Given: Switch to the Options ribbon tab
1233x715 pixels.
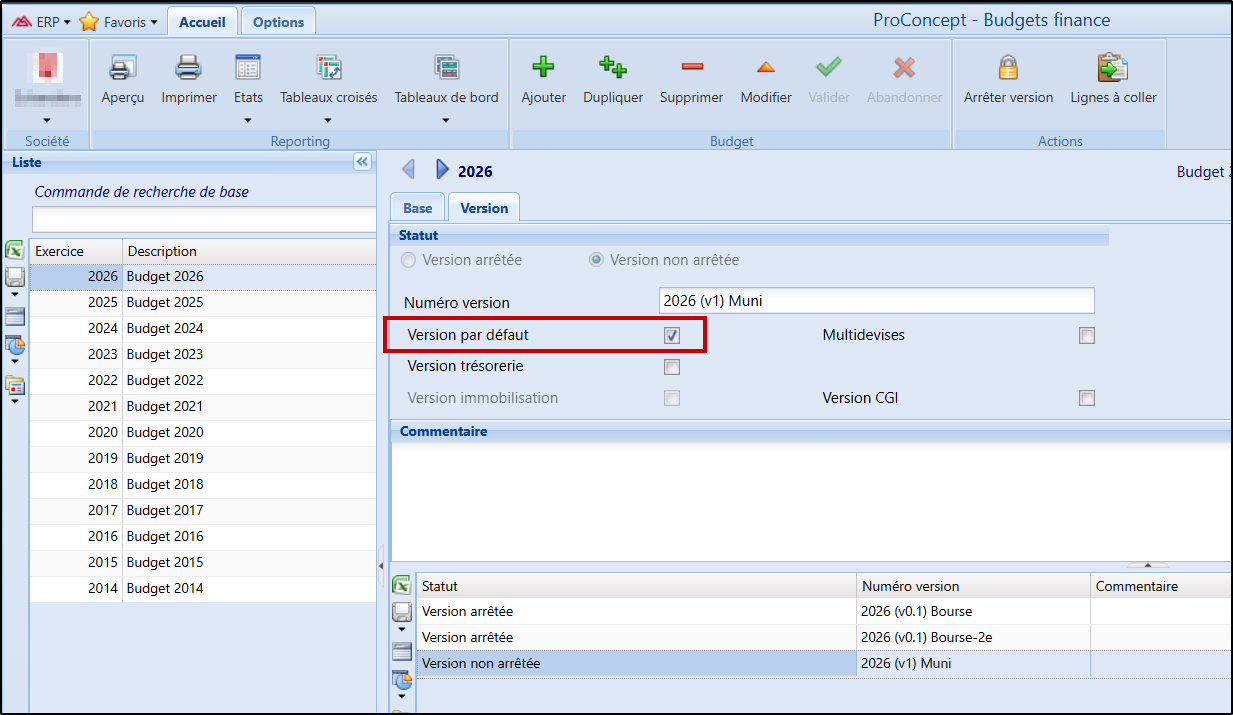Looking at the screenshot, I should 278,22.
